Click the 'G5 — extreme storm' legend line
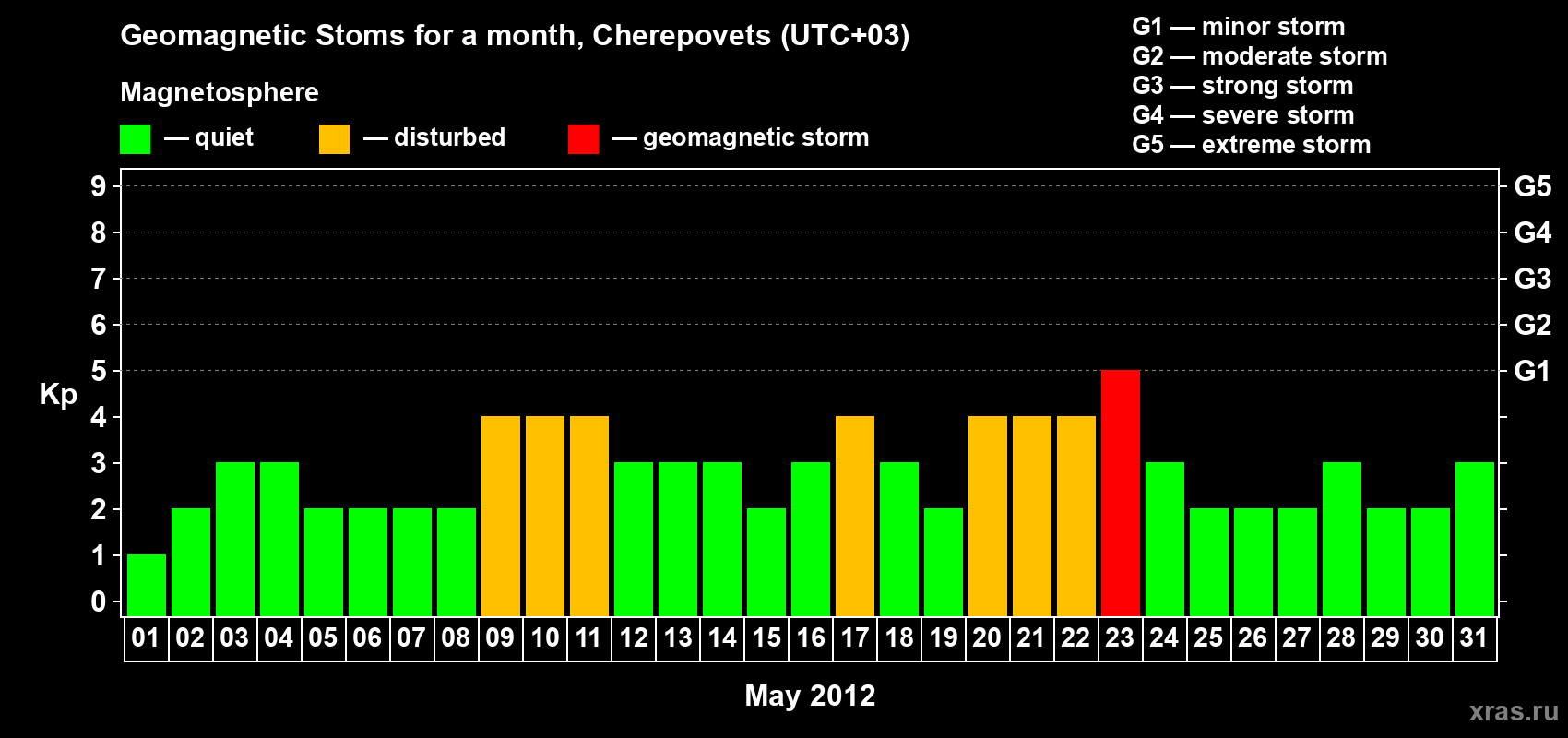 [x=1252, y=145]
